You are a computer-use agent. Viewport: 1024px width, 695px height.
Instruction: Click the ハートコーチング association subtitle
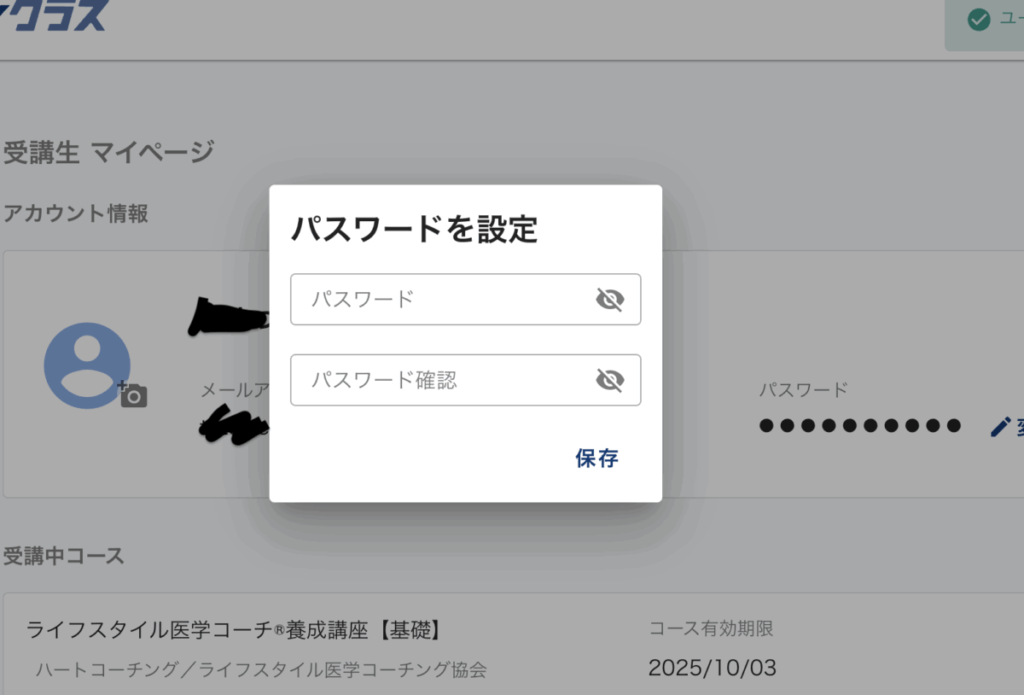pos(261,669)
